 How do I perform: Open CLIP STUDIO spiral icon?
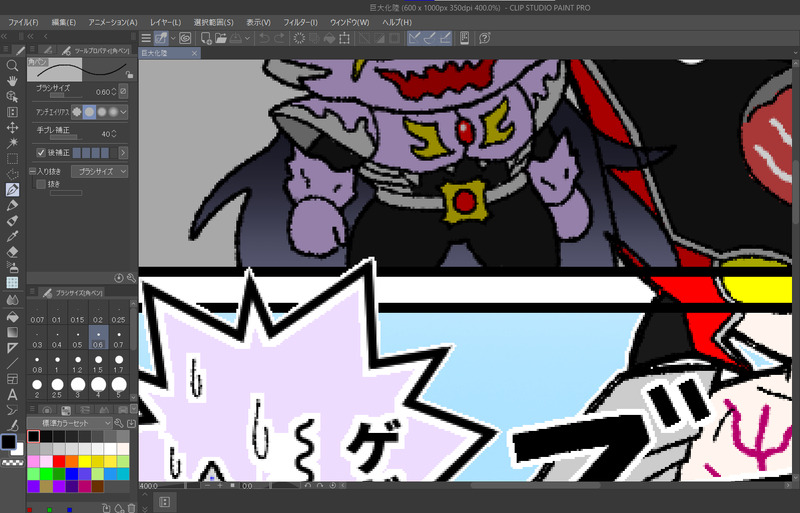(185, 38)
